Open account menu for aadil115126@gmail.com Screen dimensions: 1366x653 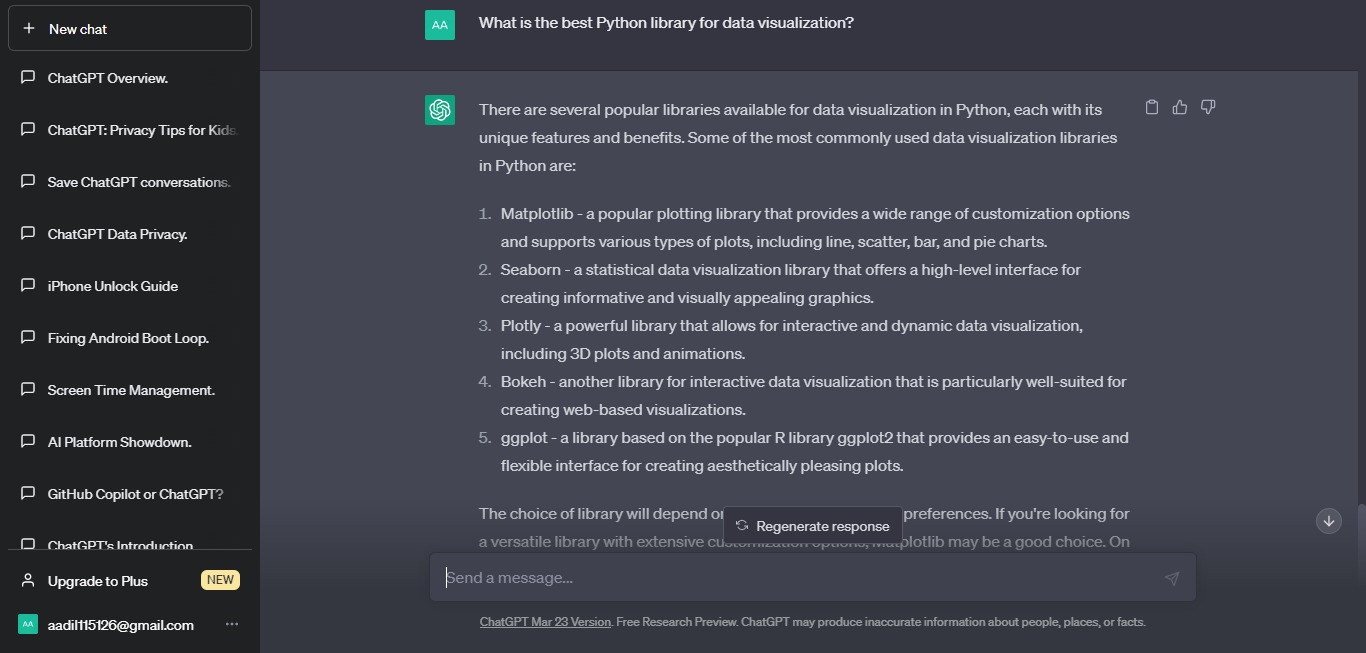pos(121,625)
